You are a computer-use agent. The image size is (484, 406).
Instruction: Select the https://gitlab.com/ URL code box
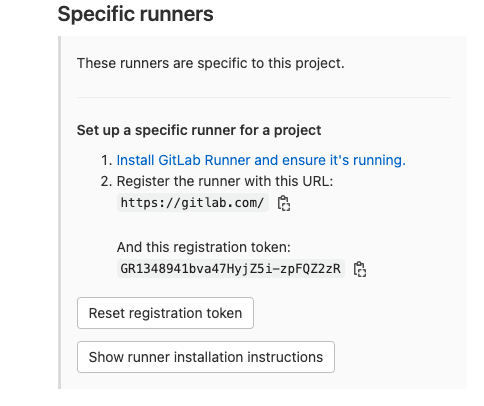(193, 203)
